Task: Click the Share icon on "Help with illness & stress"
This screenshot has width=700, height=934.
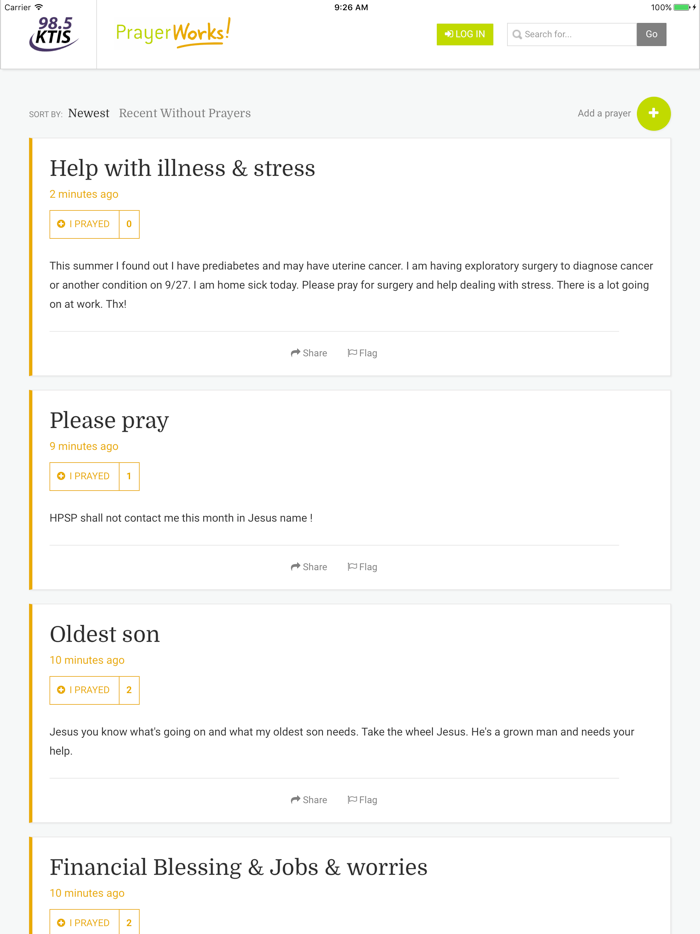Action: 309,352
